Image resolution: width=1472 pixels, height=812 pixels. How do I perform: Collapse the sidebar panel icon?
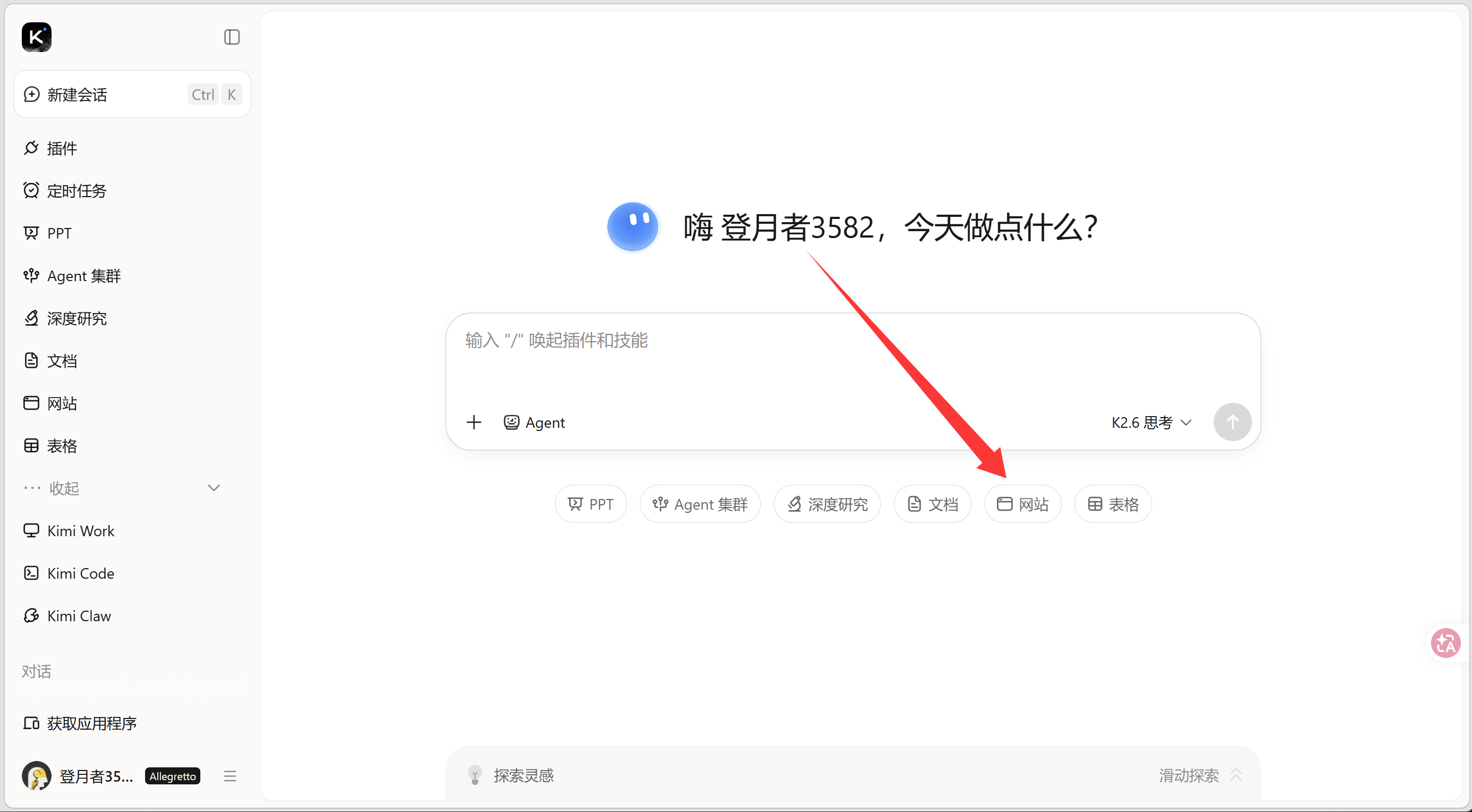click(x=232, y=37)
